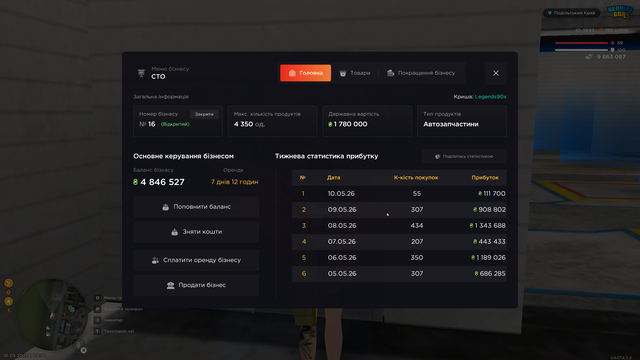640x360 pixels.
Task: Click the profit value 1 189 026
Action: click(x=489, y=258)
